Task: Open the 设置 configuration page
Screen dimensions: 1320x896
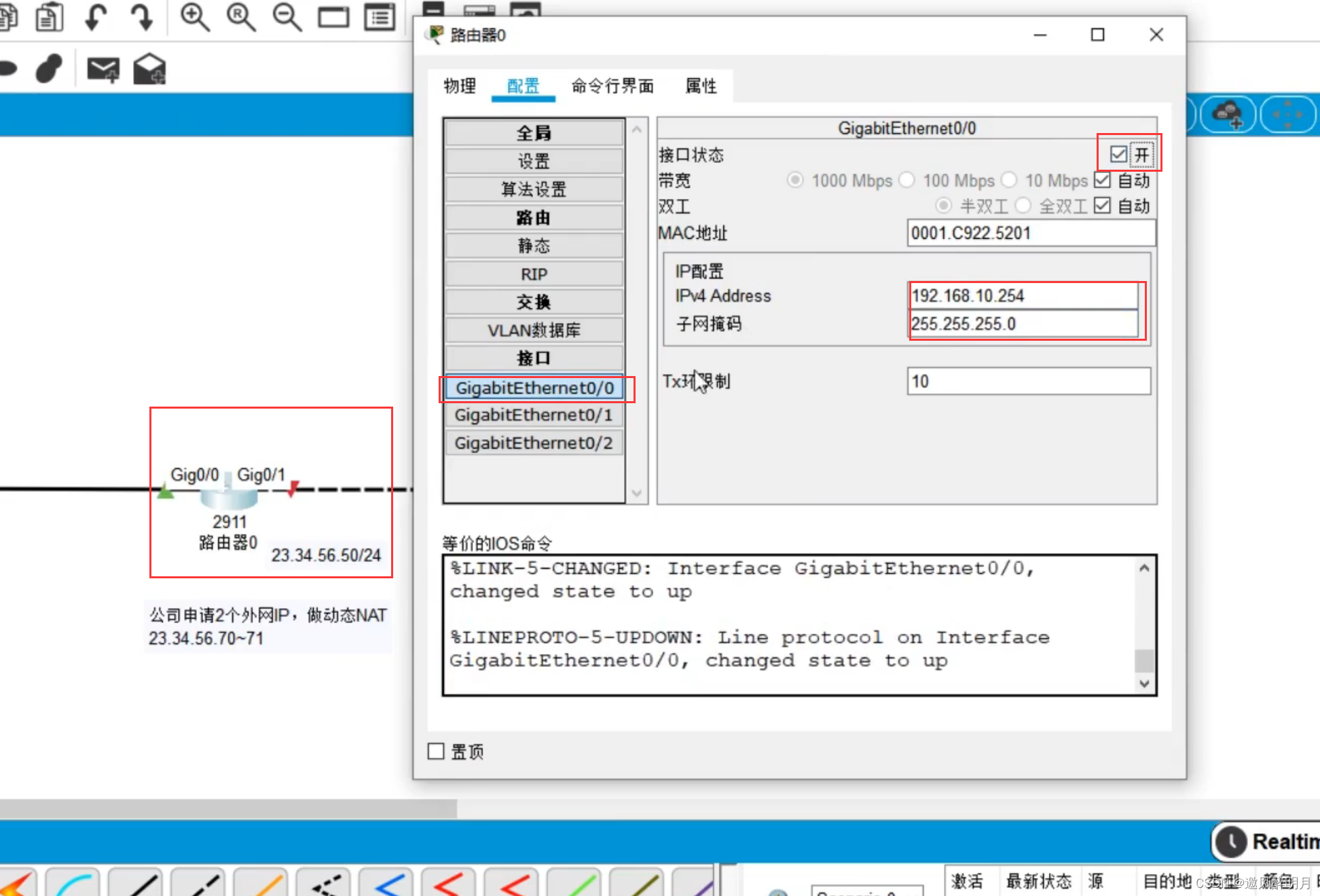Action: [x=534, y=162]
